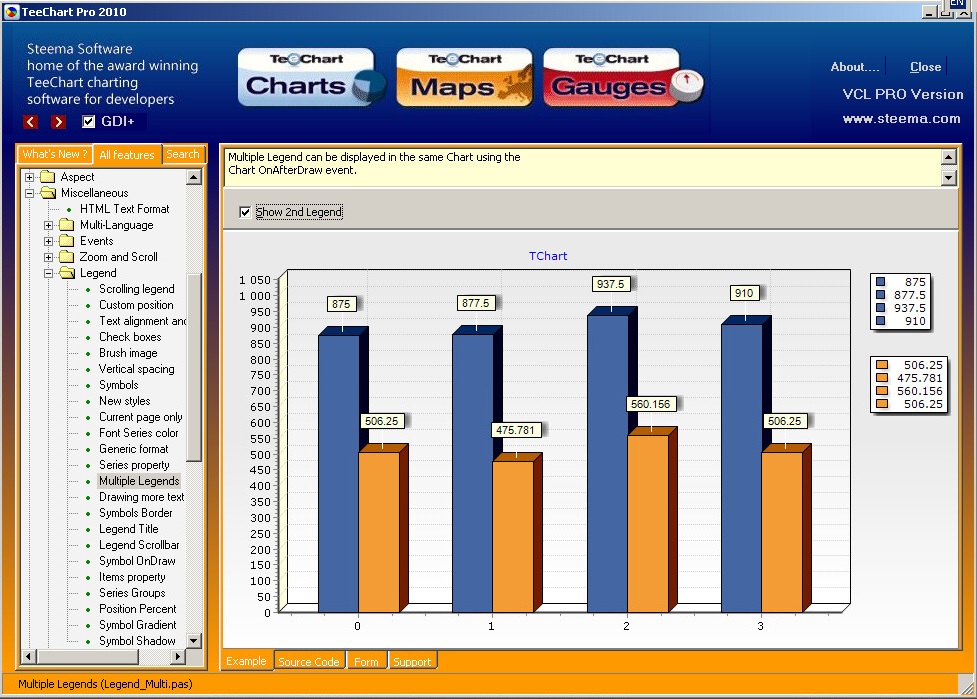
Task: Click the EN language indicator
Action: pyautogui.click(x=957, y=4)
